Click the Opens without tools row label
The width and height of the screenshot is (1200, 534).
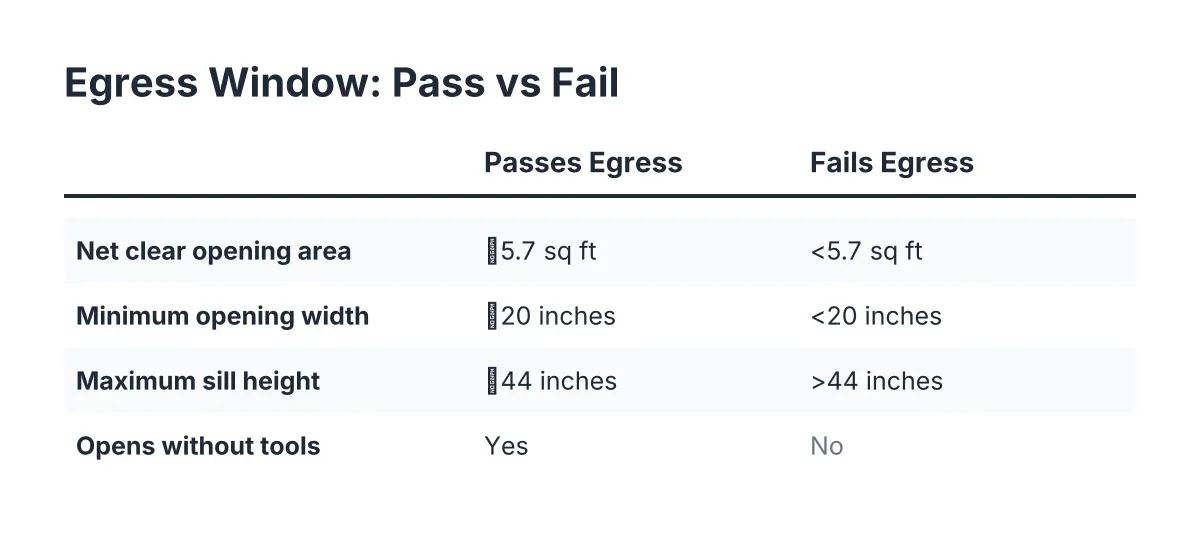pyautogui.click(x=198, y=446)
